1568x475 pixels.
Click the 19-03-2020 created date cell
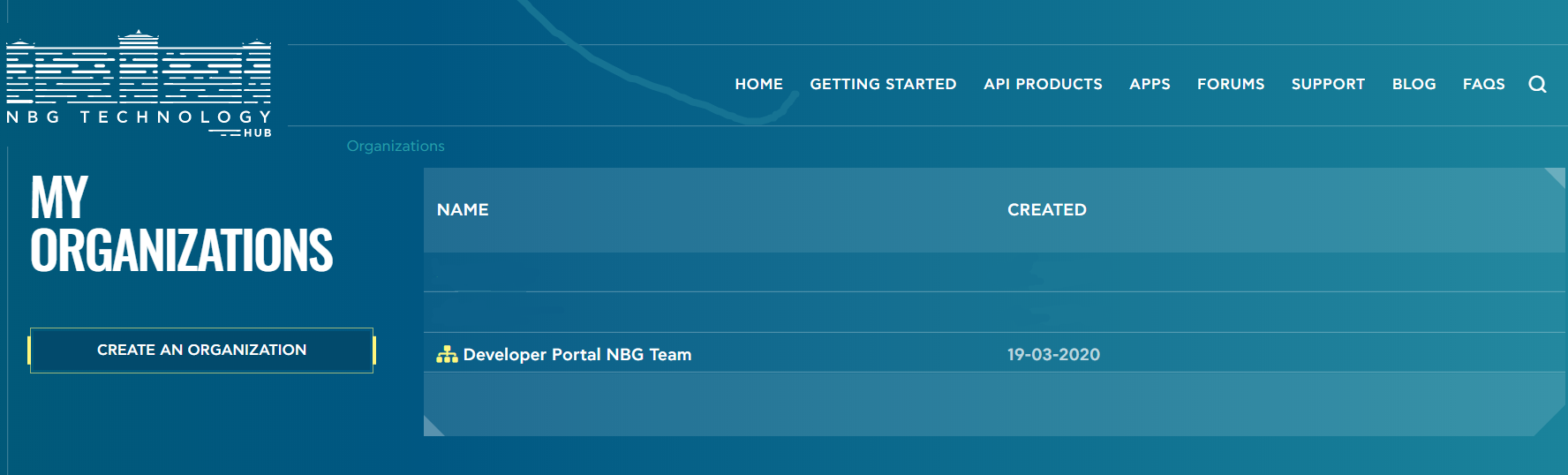pos(1053,354)
